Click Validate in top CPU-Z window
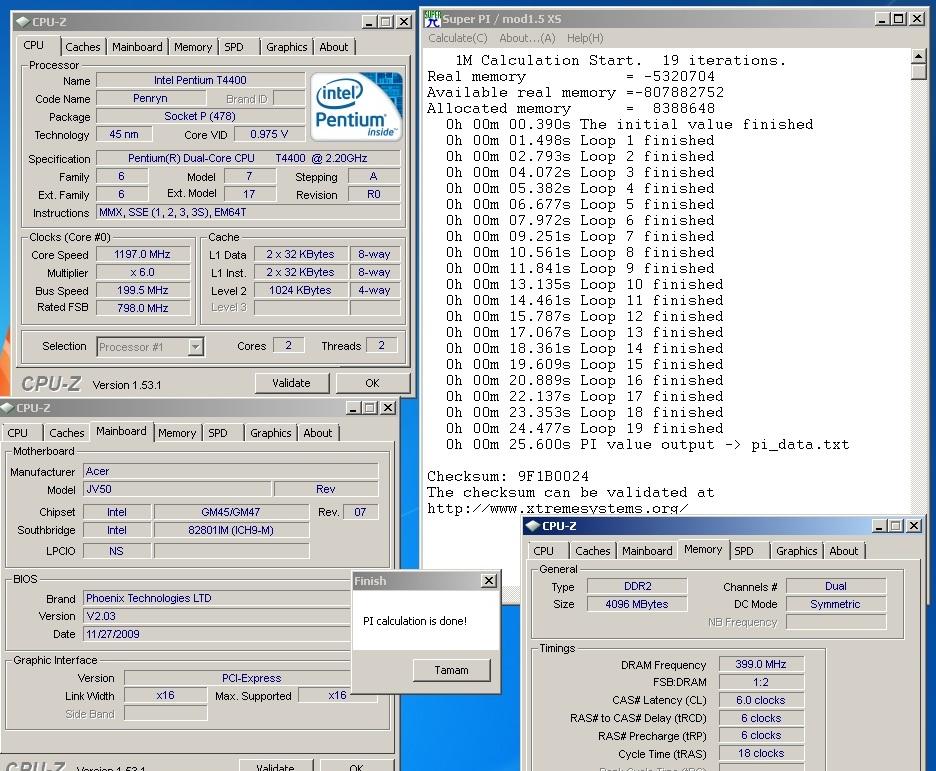Viewport: 936px width, 771px height. coord(291,383)
